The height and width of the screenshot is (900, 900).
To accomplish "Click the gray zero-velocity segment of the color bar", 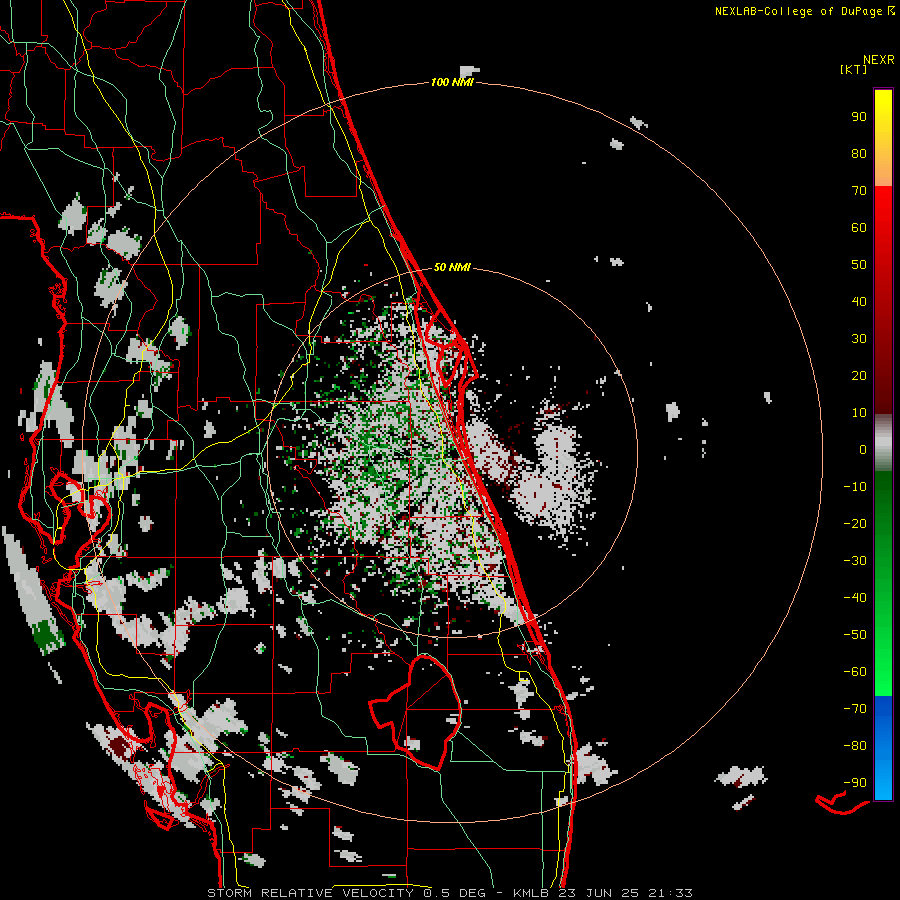I will pyautogui.click(x=883, y=443).
